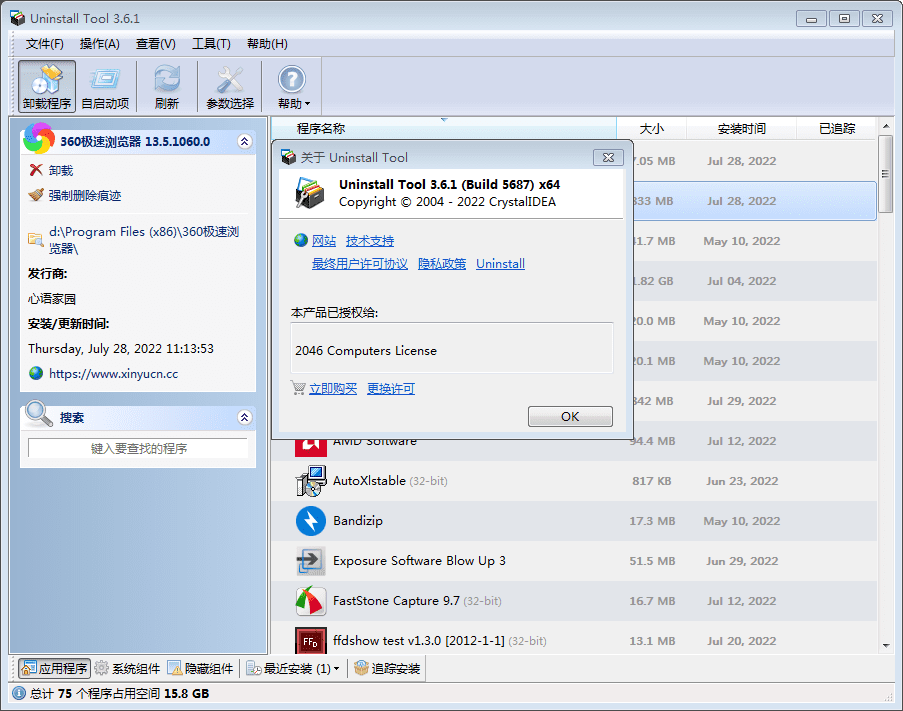
Task: Click the Uninstall link in About dialog
Action: pyautogui.click(x=500, y=264)
